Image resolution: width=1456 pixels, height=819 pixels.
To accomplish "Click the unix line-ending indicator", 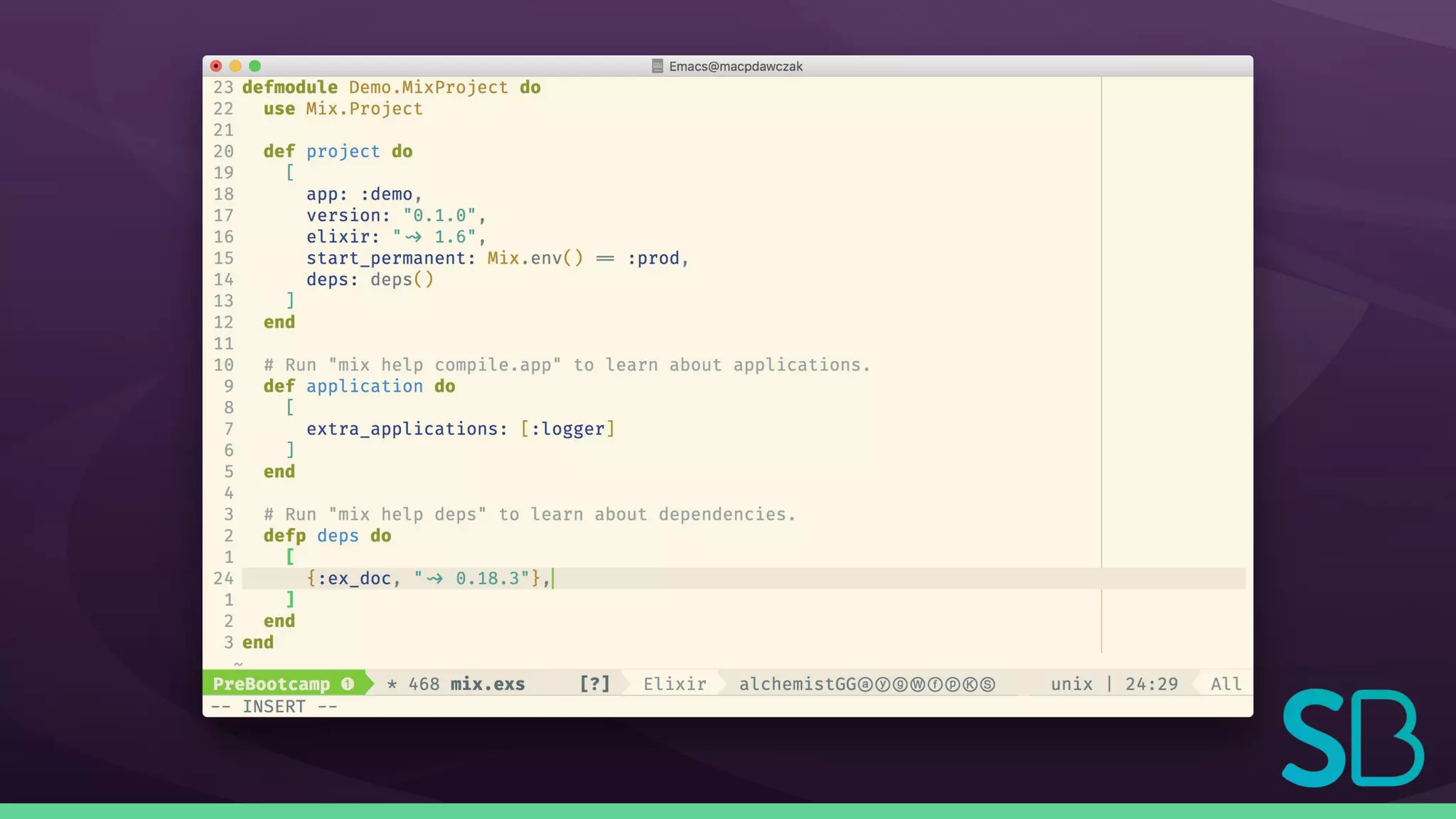I will click(1071, 684).
